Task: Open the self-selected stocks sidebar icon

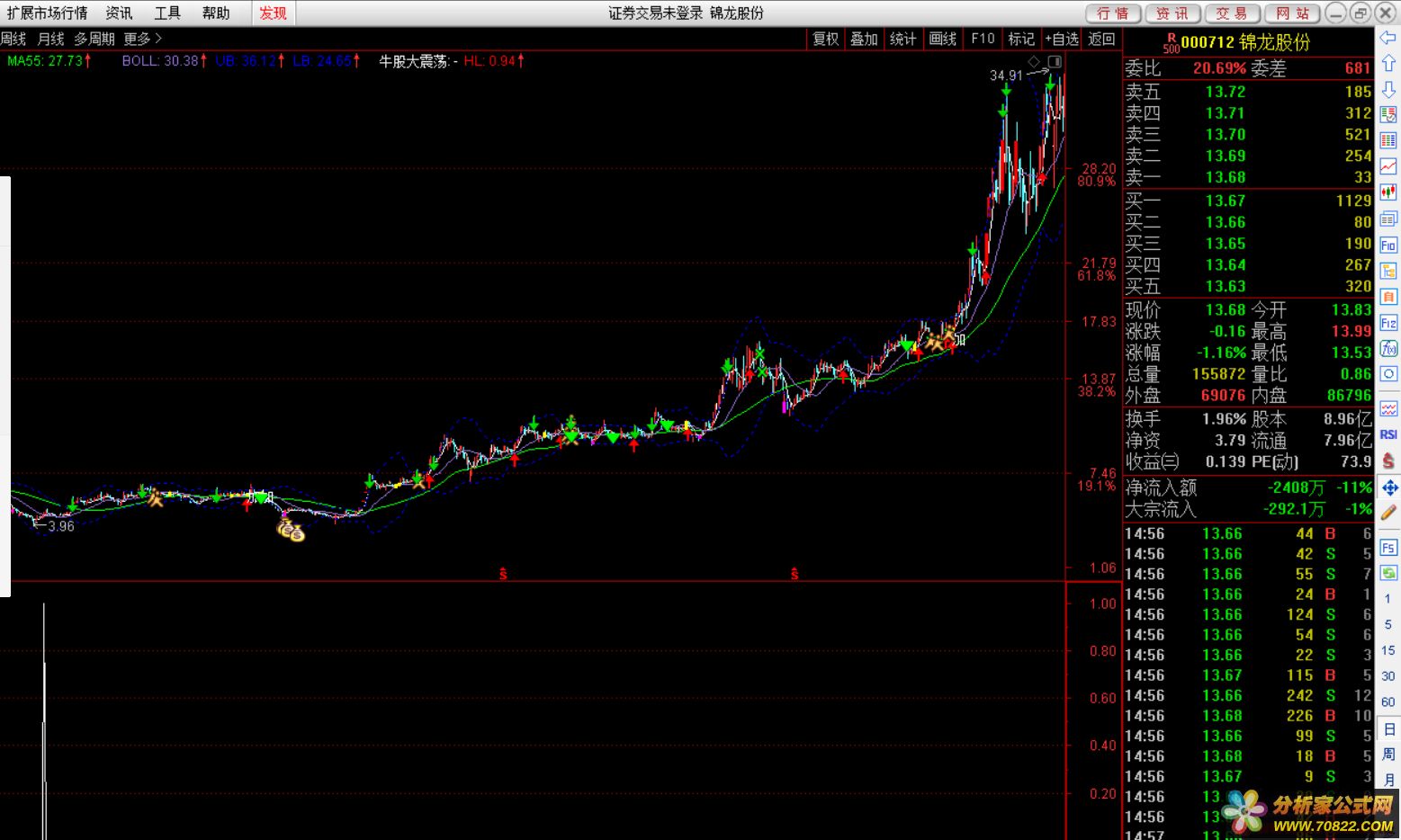Action: (1388, 297)
